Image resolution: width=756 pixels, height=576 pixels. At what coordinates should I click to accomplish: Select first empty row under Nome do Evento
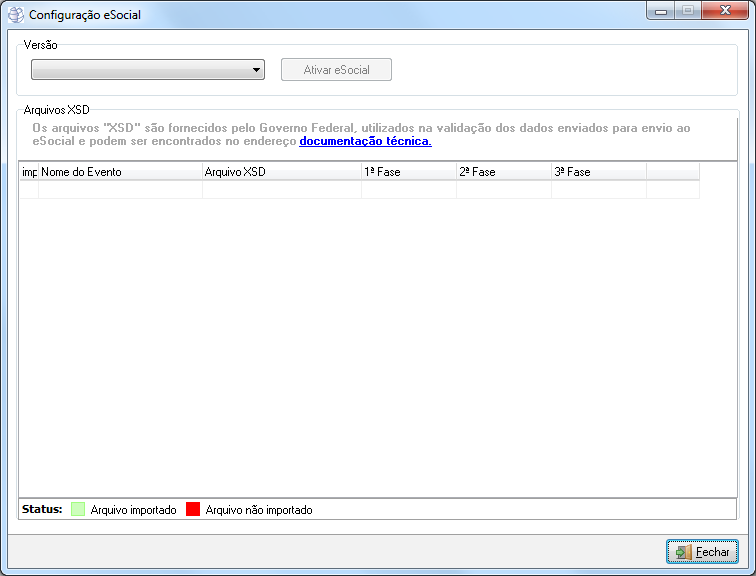click(120, 190)
